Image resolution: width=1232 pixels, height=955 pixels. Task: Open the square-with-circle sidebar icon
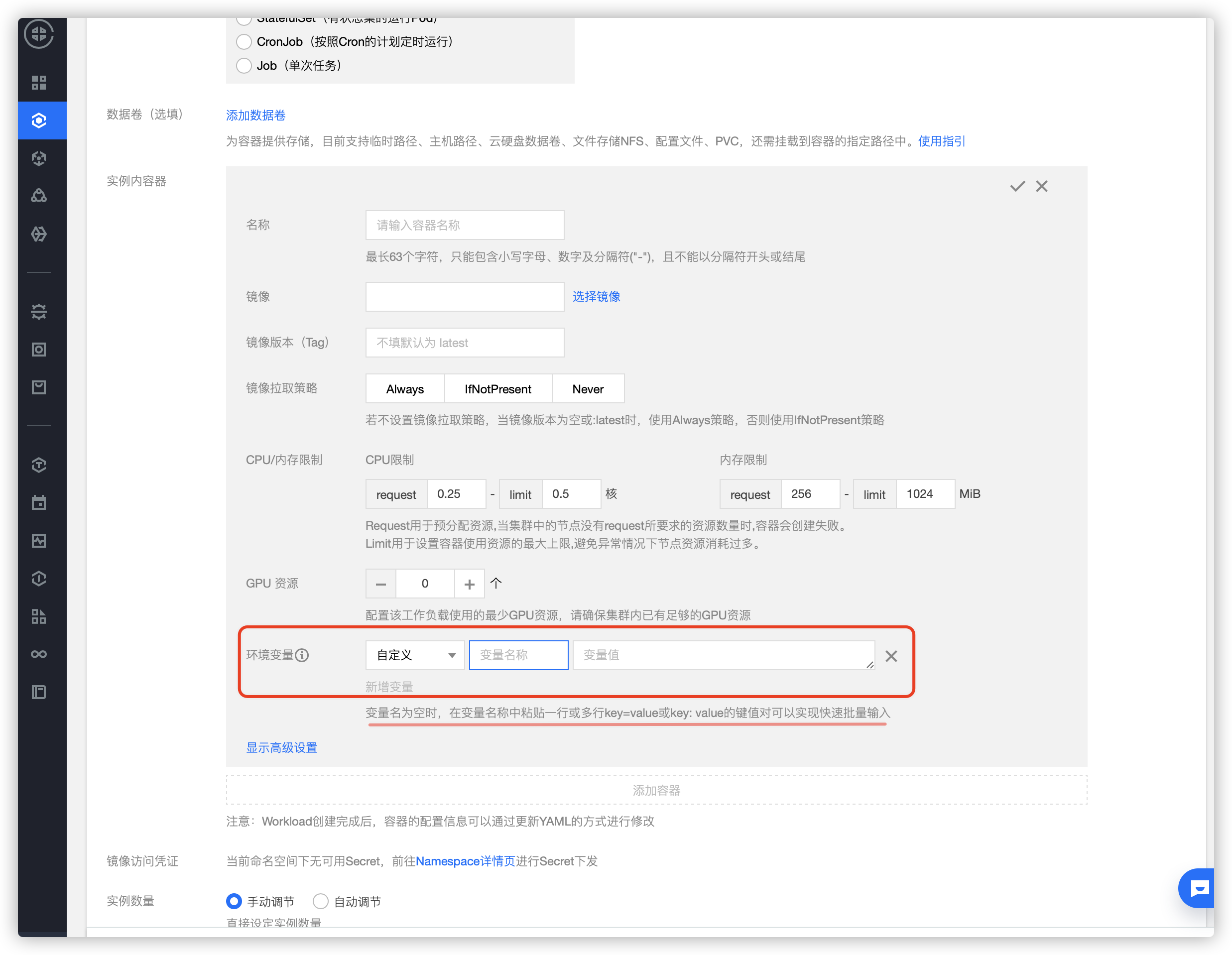click(39, 349)
